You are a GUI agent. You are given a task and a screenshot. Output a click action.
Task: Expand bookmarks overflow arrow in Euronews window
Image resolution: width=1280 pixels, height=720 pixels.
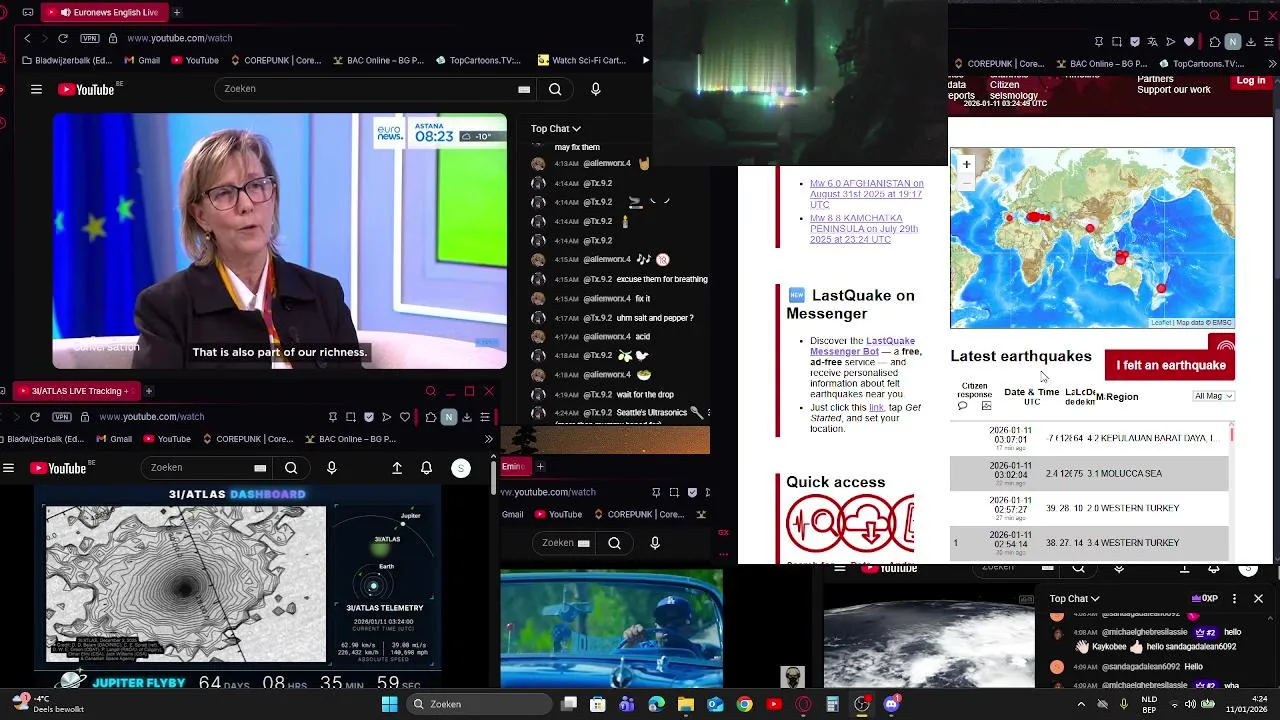645,60
